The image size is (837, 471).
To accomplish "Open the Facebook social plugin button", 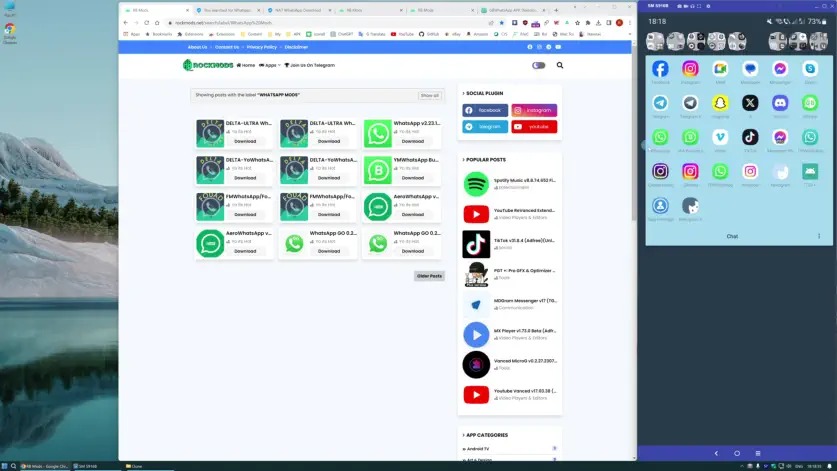I will [485, 110].
